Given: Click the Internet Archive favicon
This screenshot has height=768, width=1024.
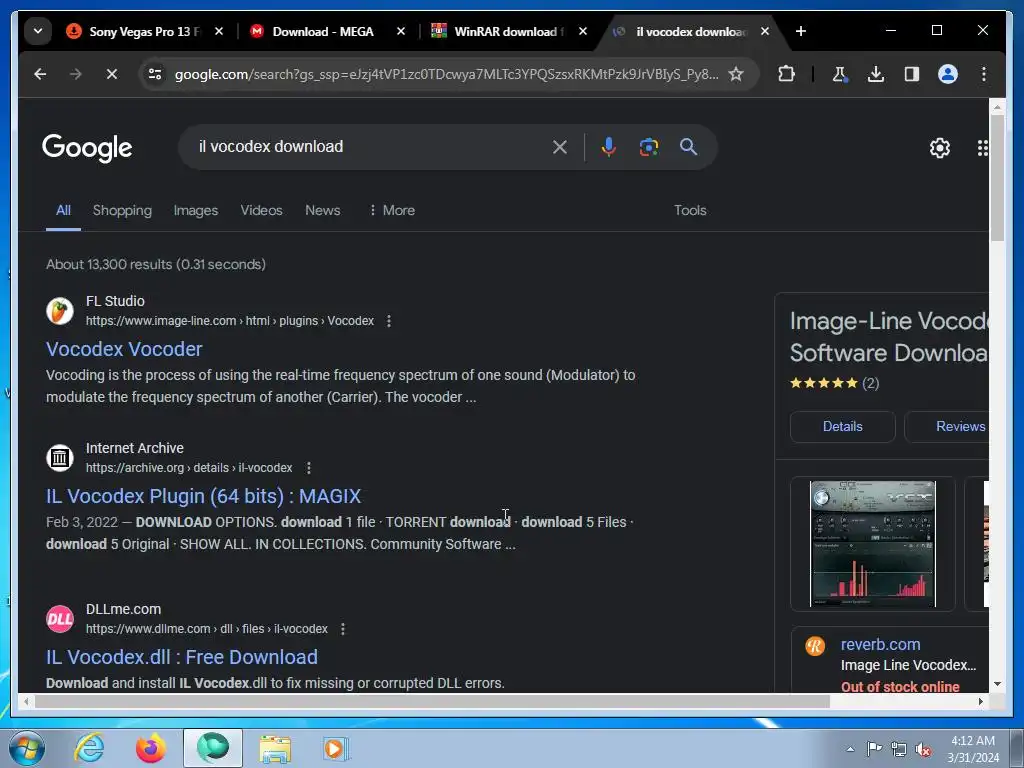Looking at the screenshot, I should [x=59, y=457].
